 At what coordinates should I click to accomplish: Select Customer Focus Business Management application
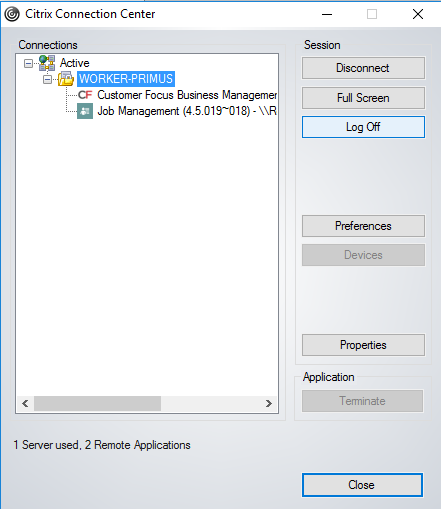click(187, 95)
